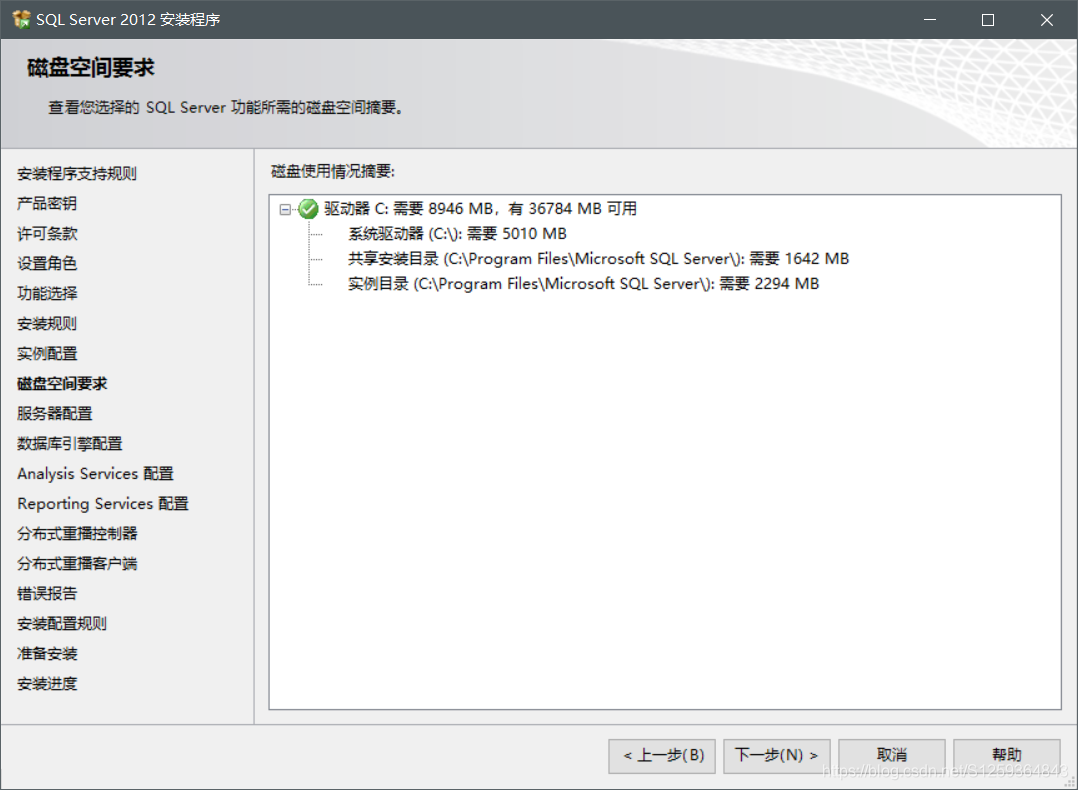Click the 磁盘空间要求 page heading
Viewport: 1078px width, 790px height.
pyautogui.click(x=91, y=67)
